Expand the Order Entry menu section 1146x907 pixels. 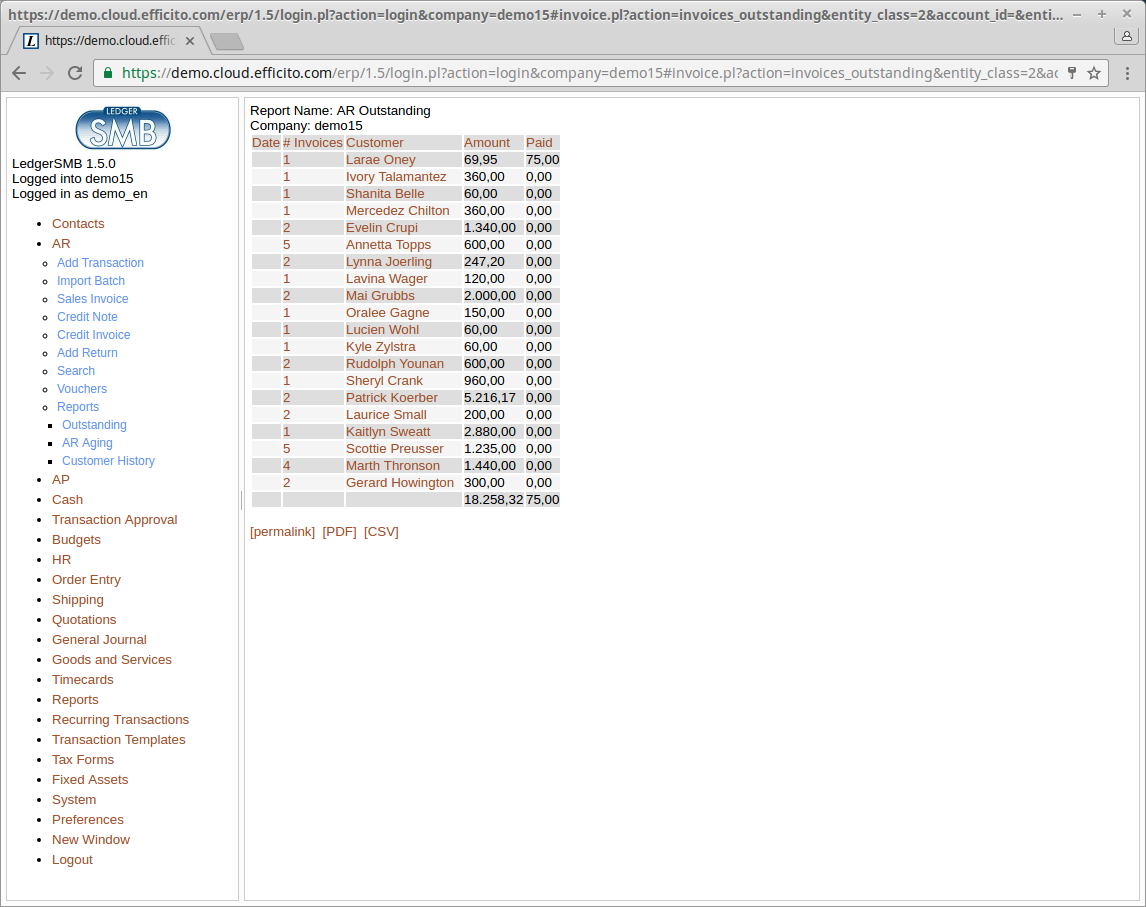(86, 579)
